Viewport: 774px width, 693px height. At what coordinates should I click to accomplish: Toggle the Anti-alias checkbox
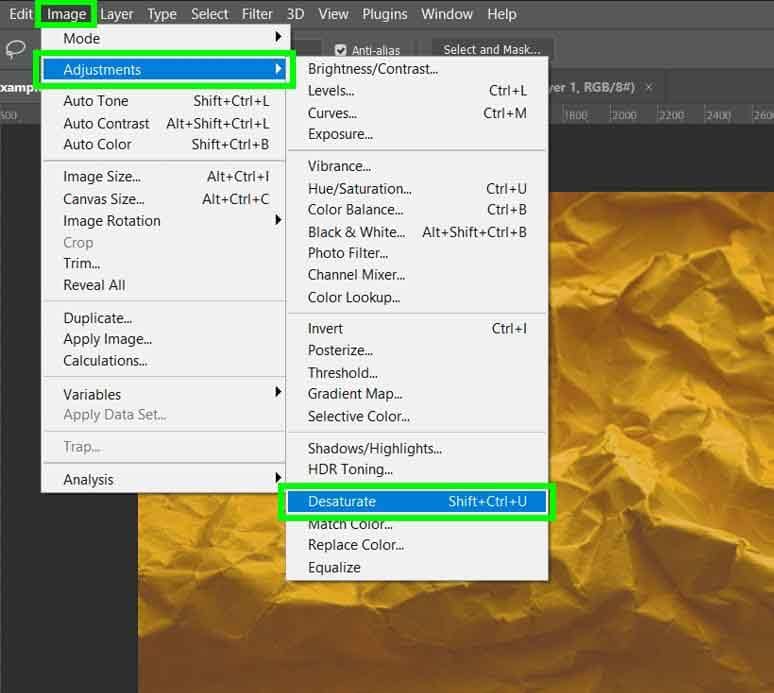point(341,50)
